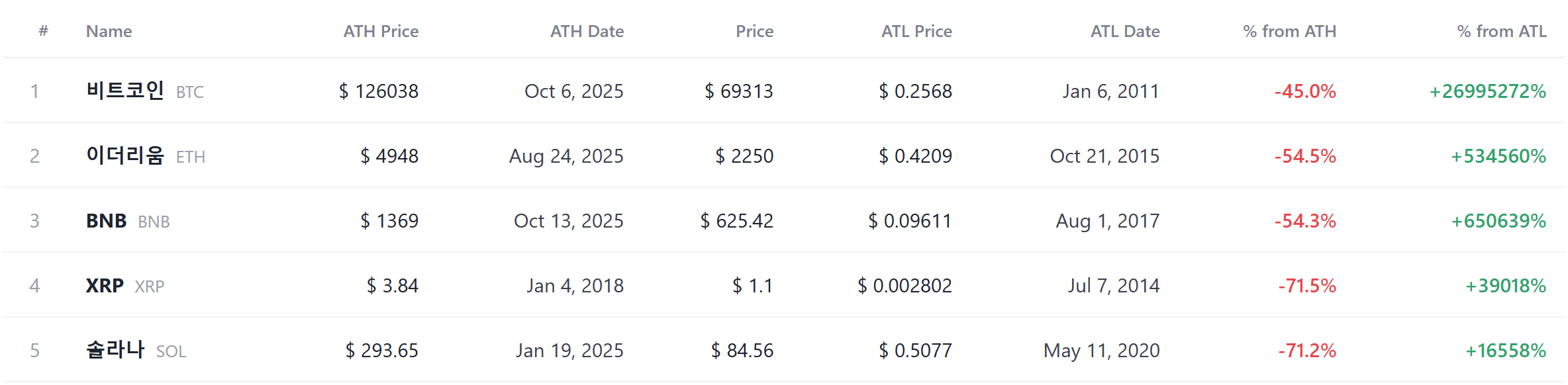Sort by % from ATH header
The height and width of the screenshot is (385, 1568).
[x=1290, y=31]
